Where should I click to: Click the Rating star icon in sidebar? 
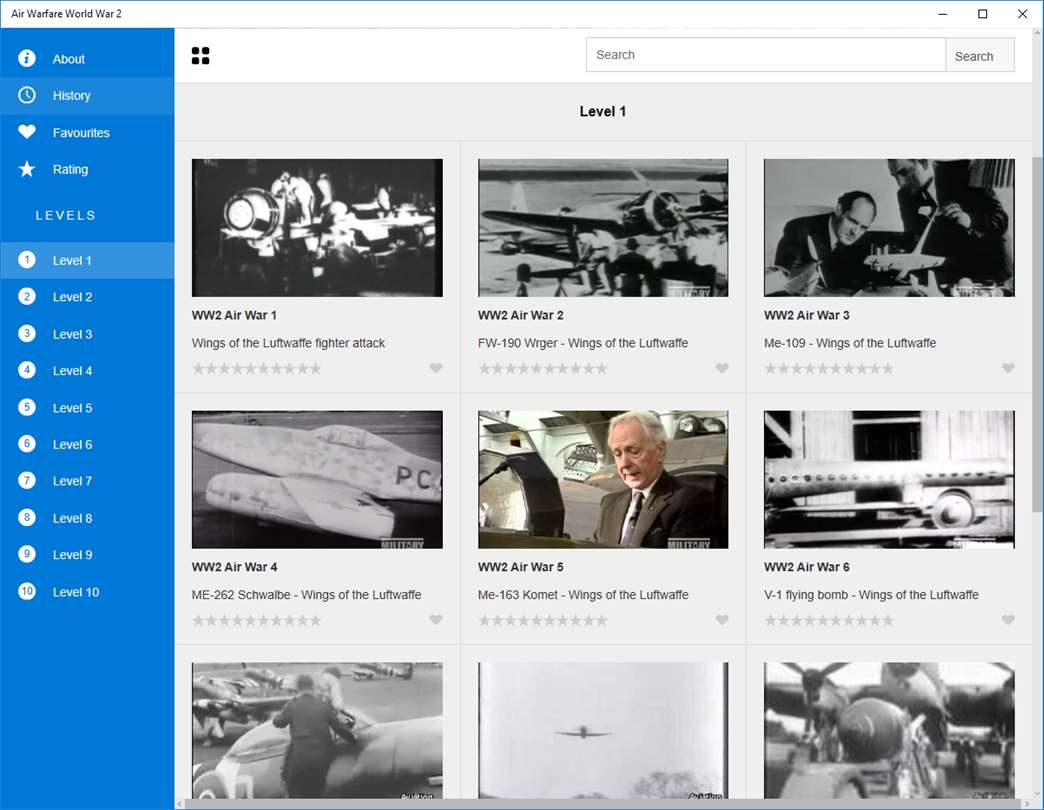(x=27, y=169)
